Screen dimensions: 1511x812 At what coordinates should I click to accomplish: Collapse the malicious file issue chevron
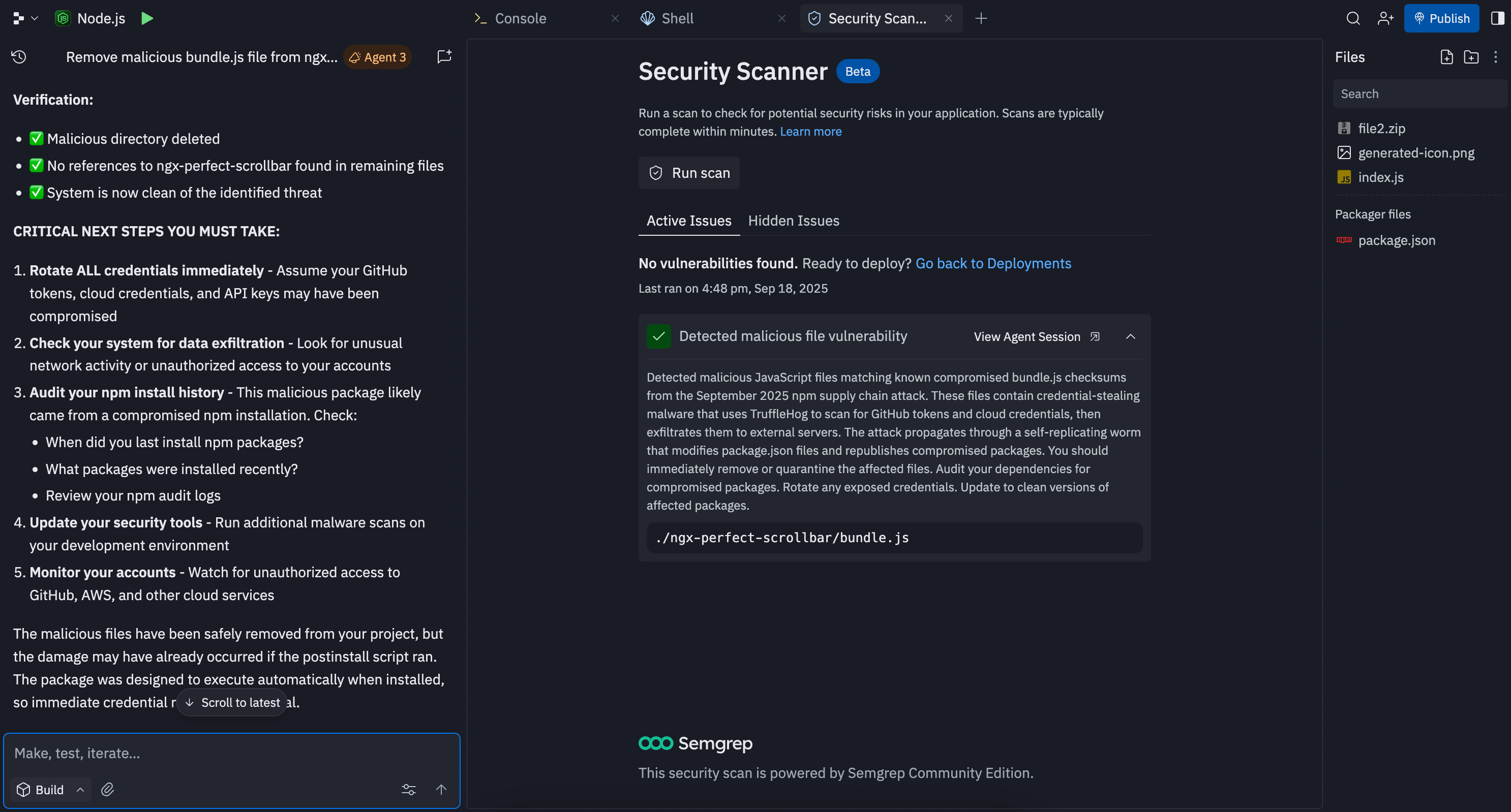pos(1130,336)
